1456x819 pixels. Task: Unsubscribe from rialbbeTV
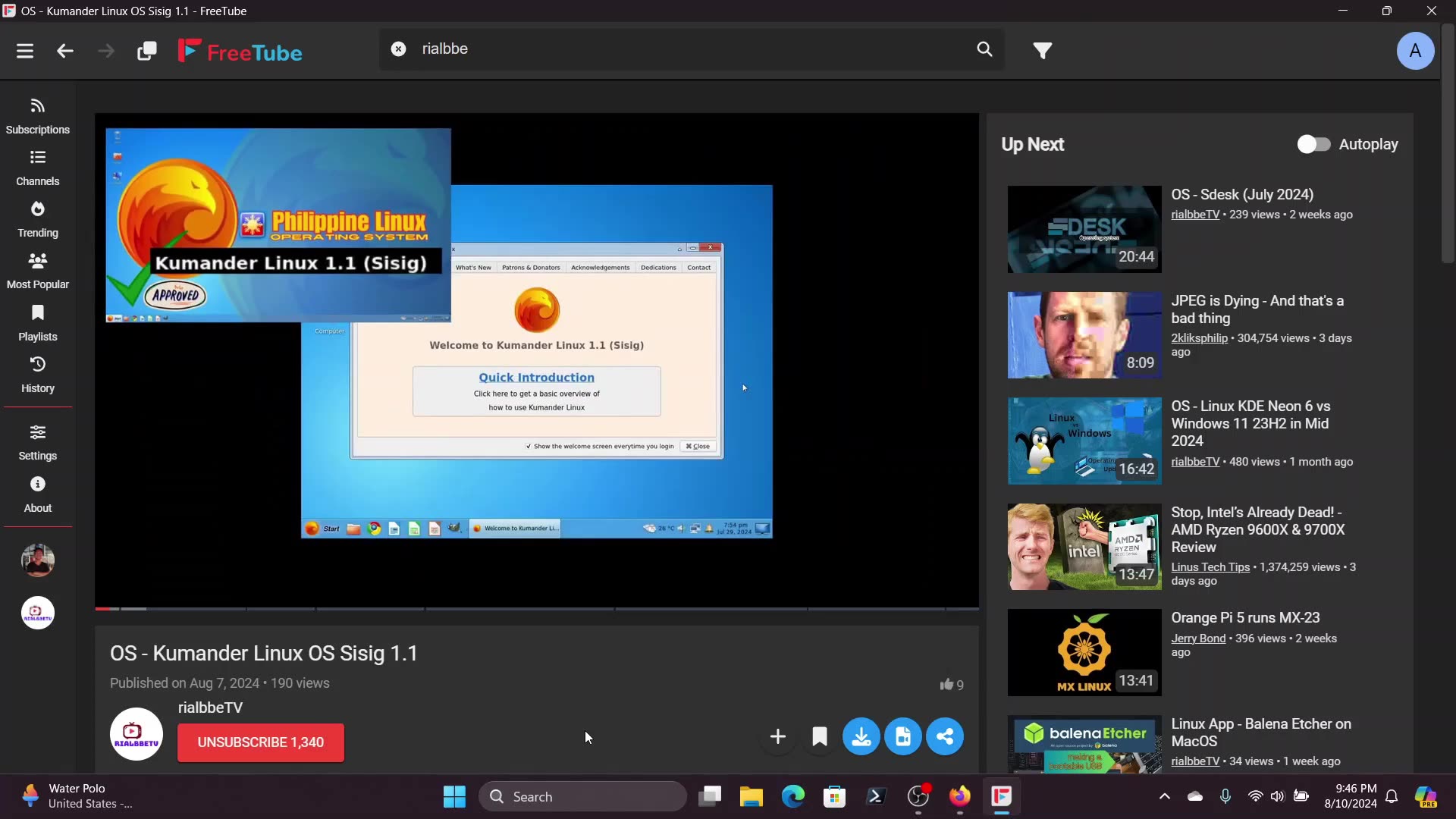(261, 742)
